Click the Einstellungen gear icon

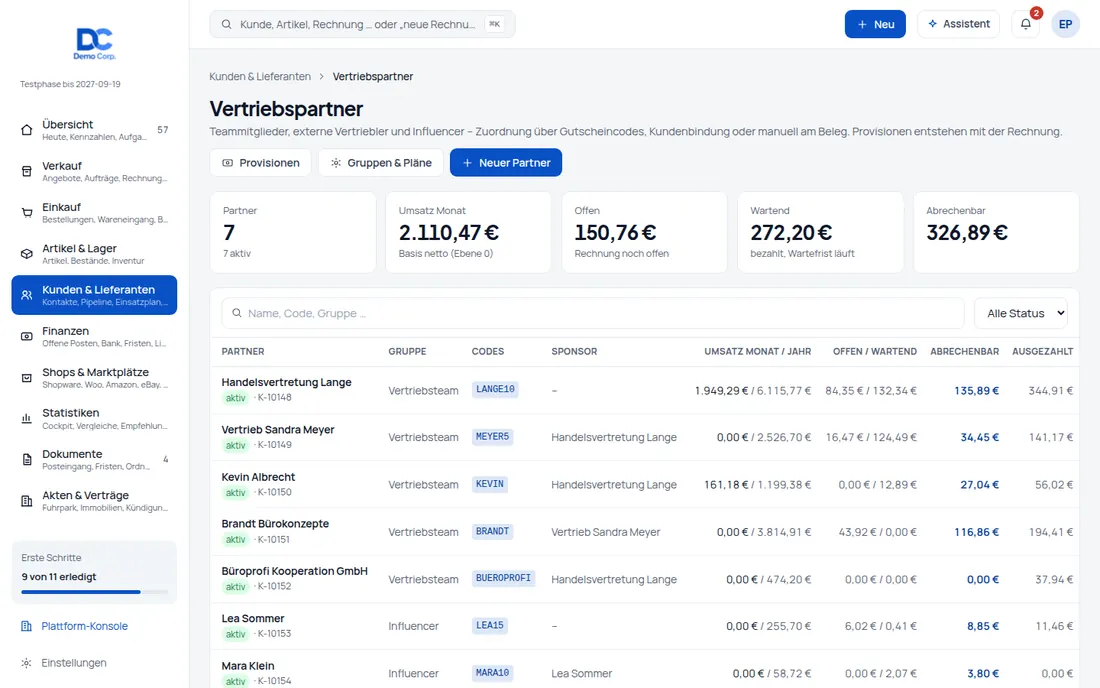point(26,663)
